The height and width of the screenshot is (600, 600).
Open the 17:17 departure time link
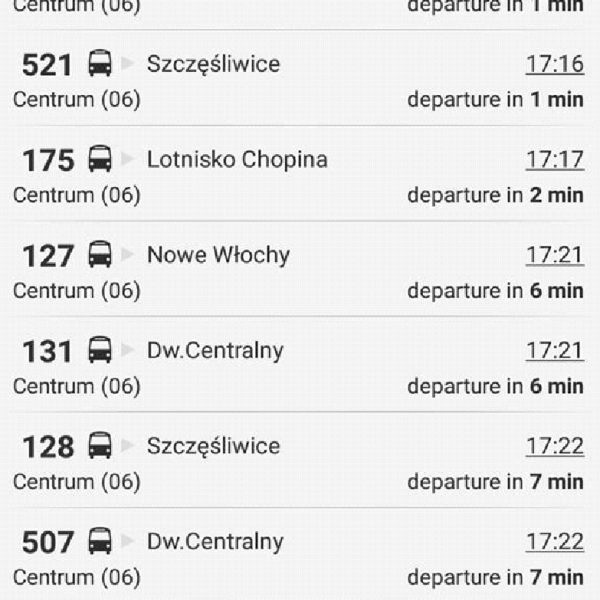(x=554, y=160)
